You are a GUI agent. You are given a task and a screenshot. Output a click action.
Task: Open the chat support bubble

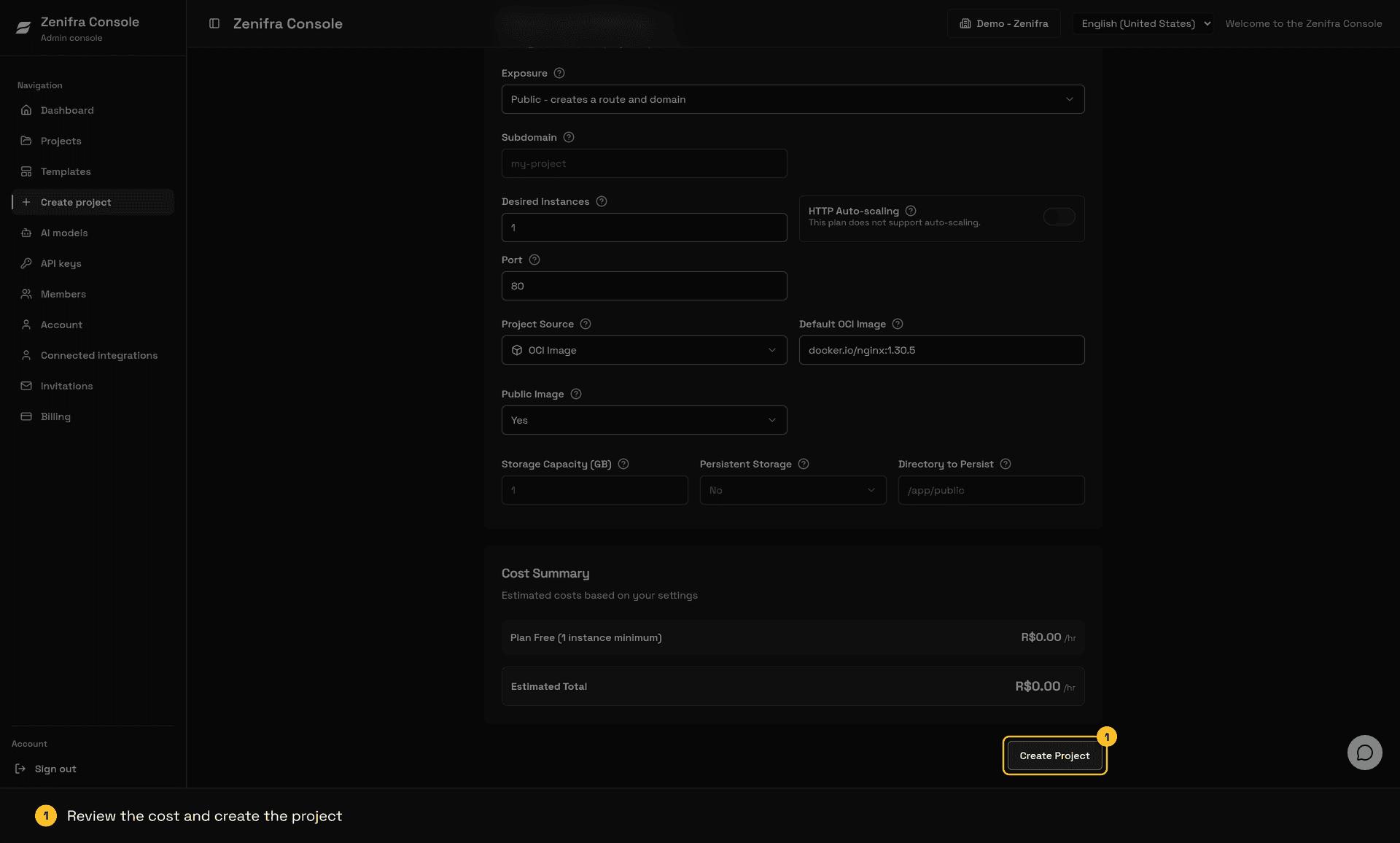[1364, 752]
